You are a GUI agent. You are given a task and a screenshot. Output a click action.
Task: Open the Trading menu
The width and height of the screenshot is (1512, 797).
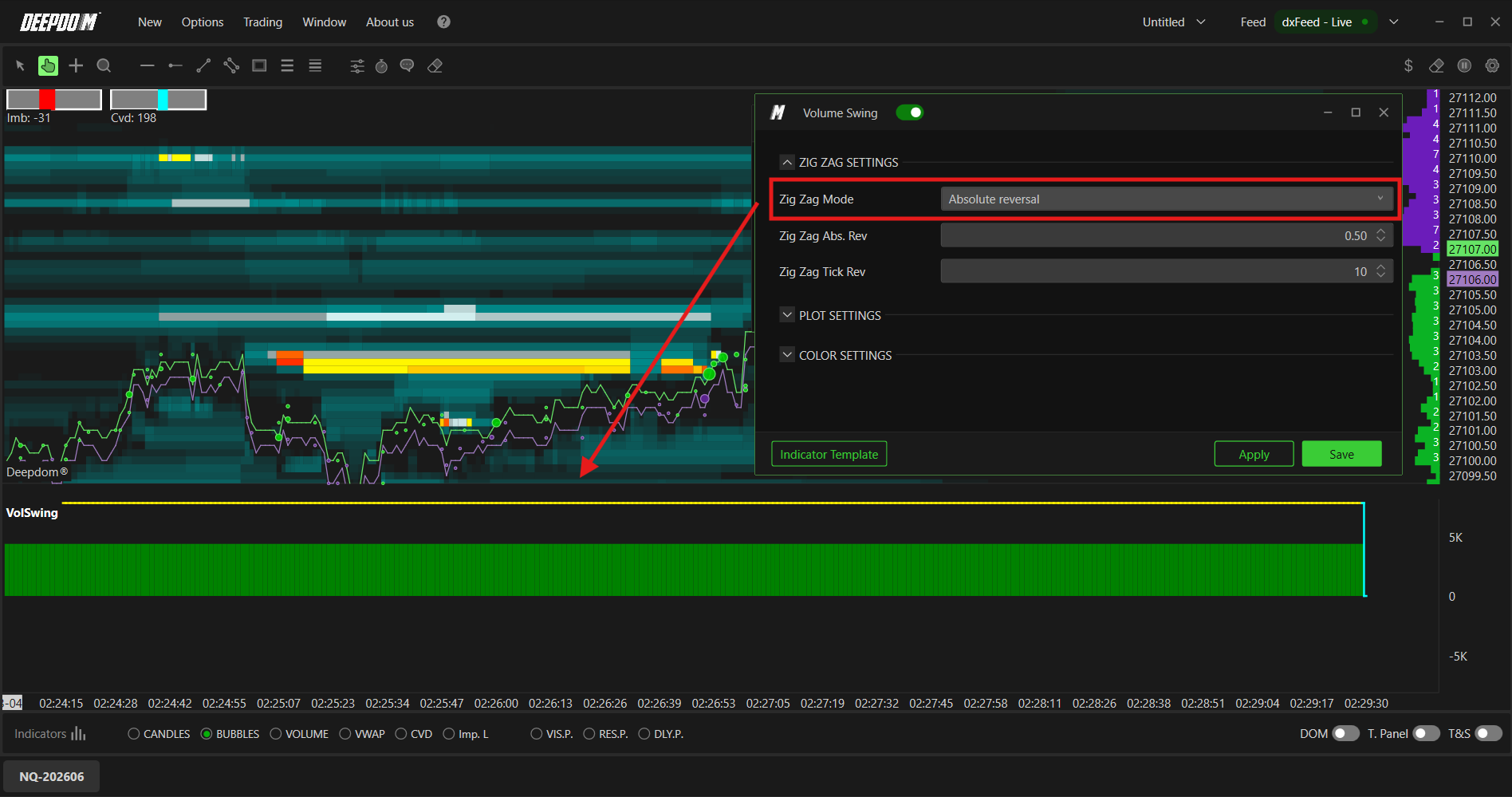point(263,22)
